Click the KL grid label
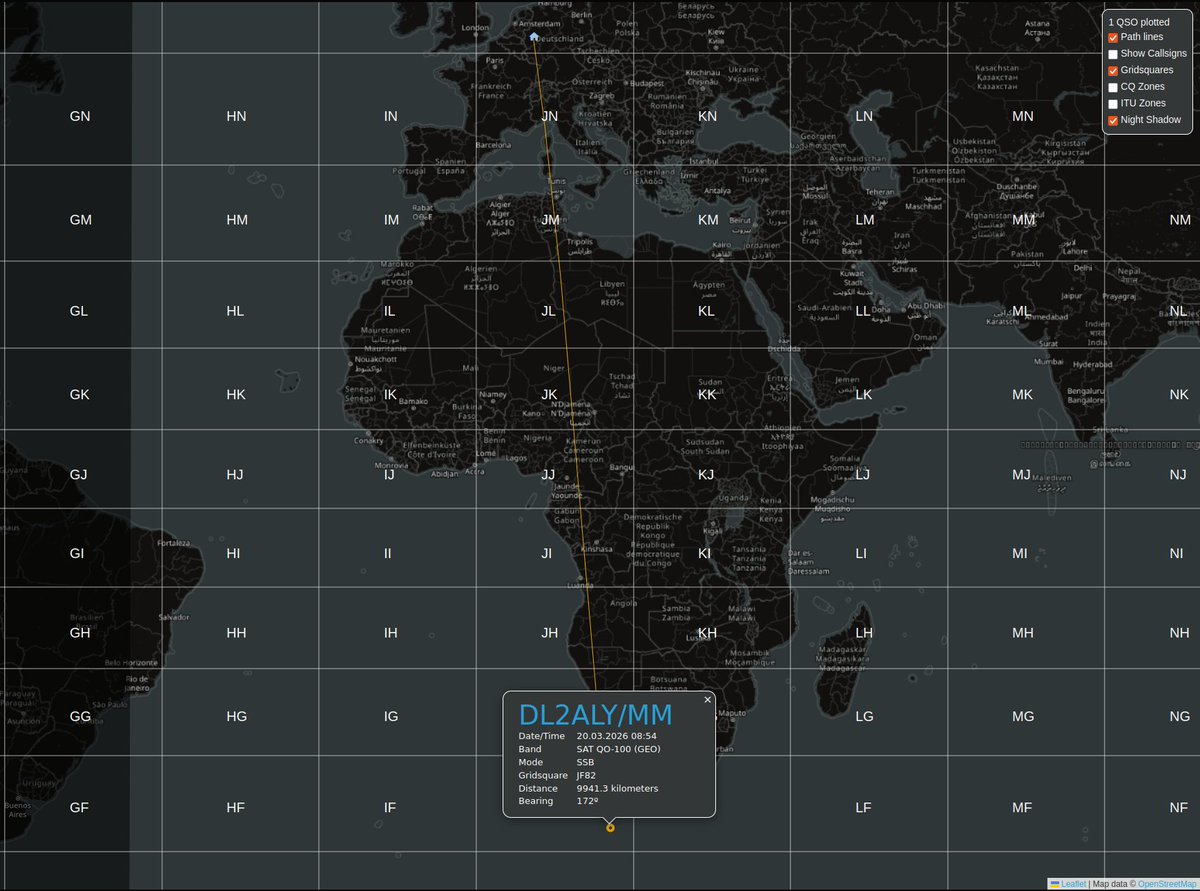Screen dimensions: 1200x891 (x=706, y=311)
